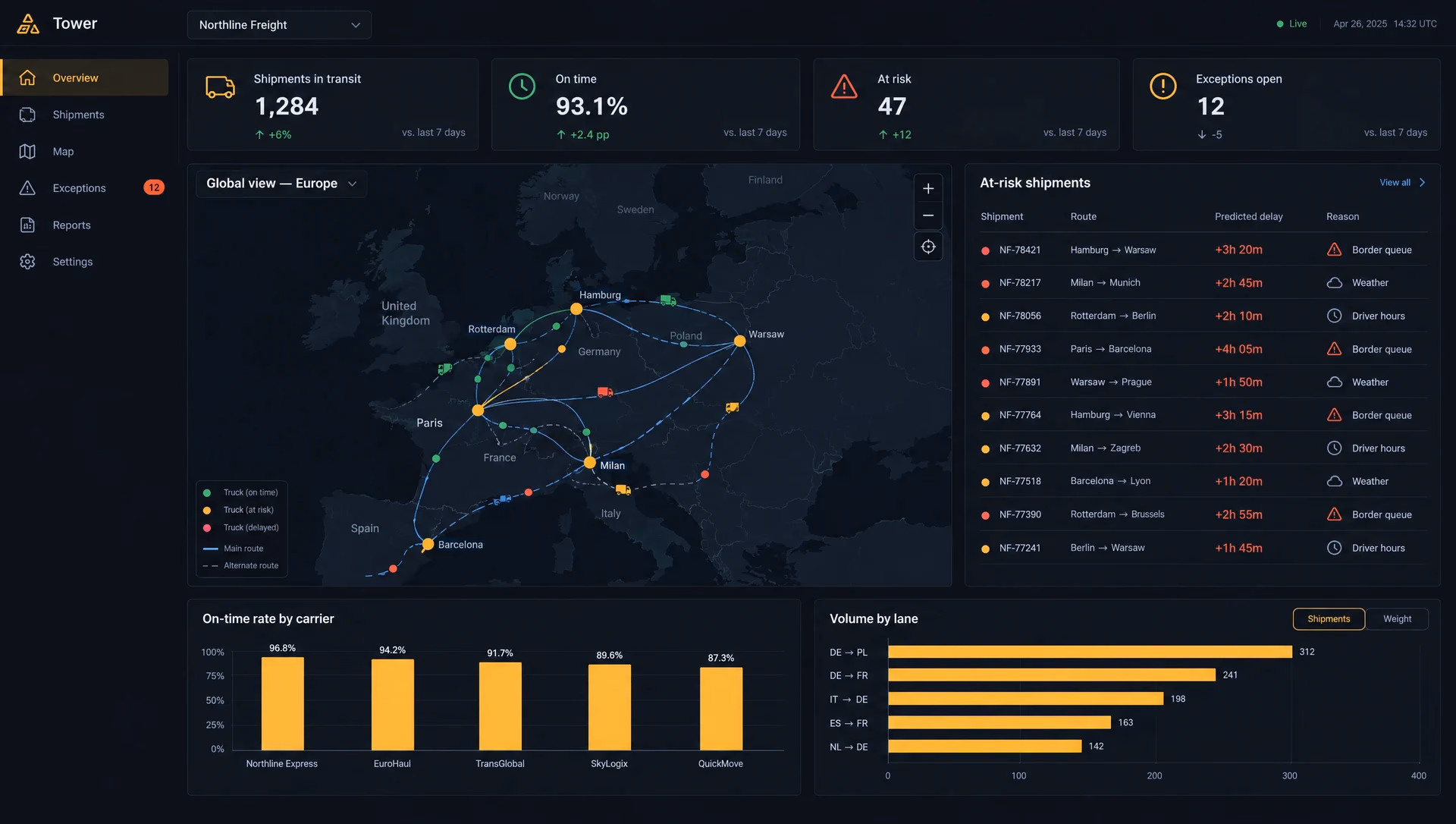Click chevron next to View all

tap(1423, 183)
